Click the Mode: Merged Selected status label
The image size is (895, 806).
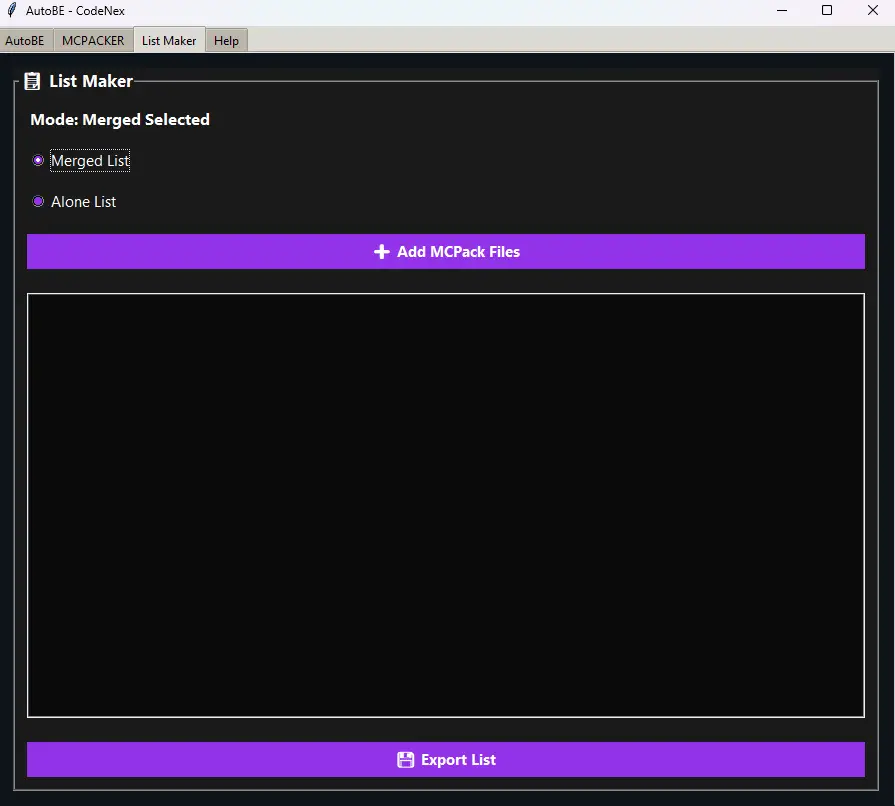[120, 120]
